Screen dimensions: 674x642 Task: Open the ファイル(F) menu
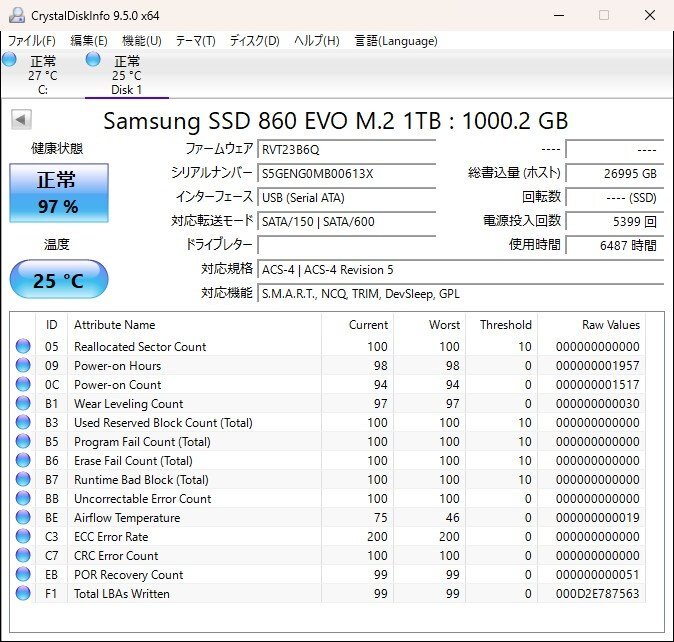click(x=32, y=41)
